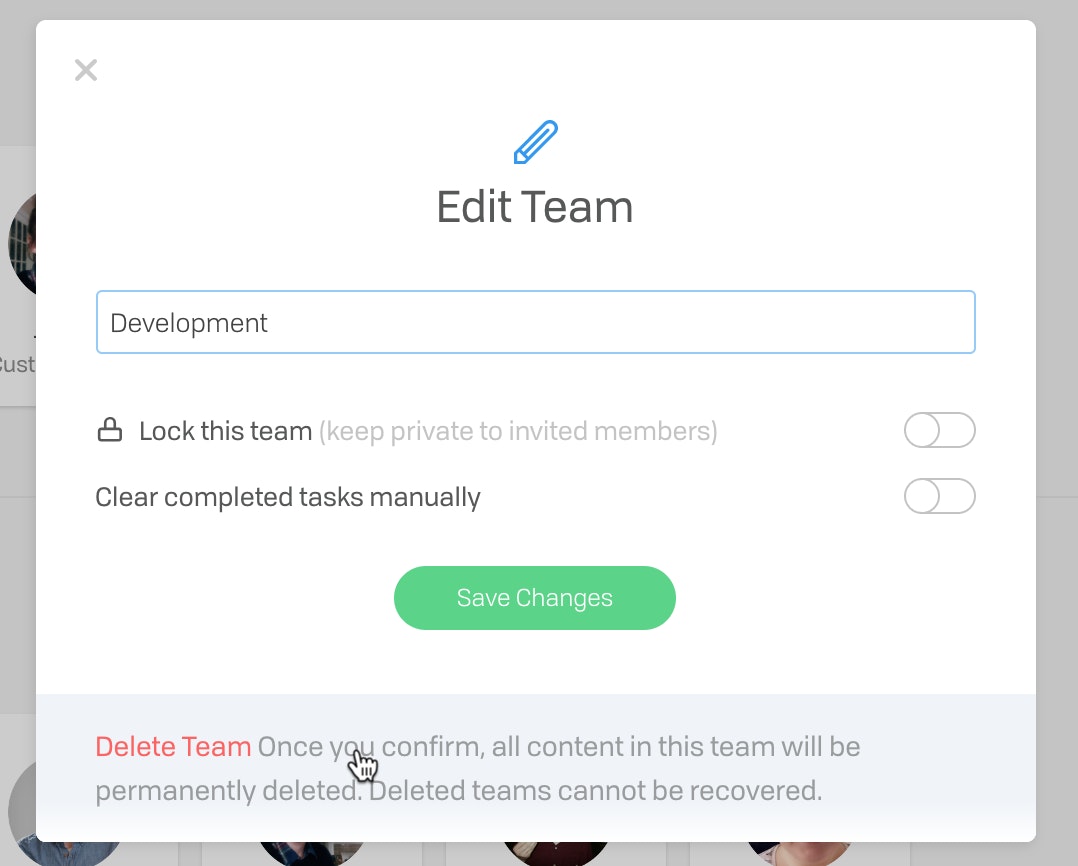
Task: Close the Edit Team dialog with the X
Action: [x=86, y=70]
